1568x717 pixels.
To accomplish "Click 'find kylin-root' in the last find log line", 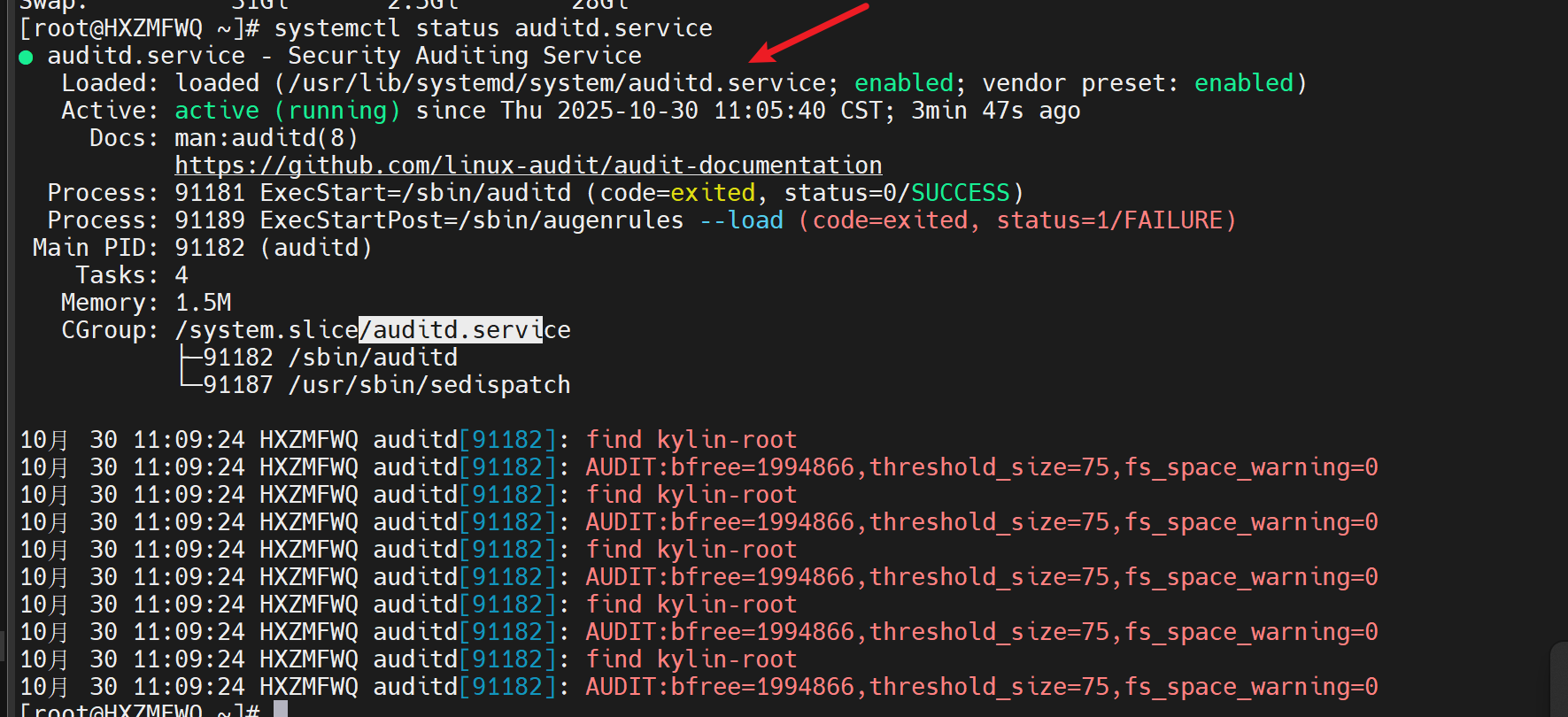I will click(691, 659).
